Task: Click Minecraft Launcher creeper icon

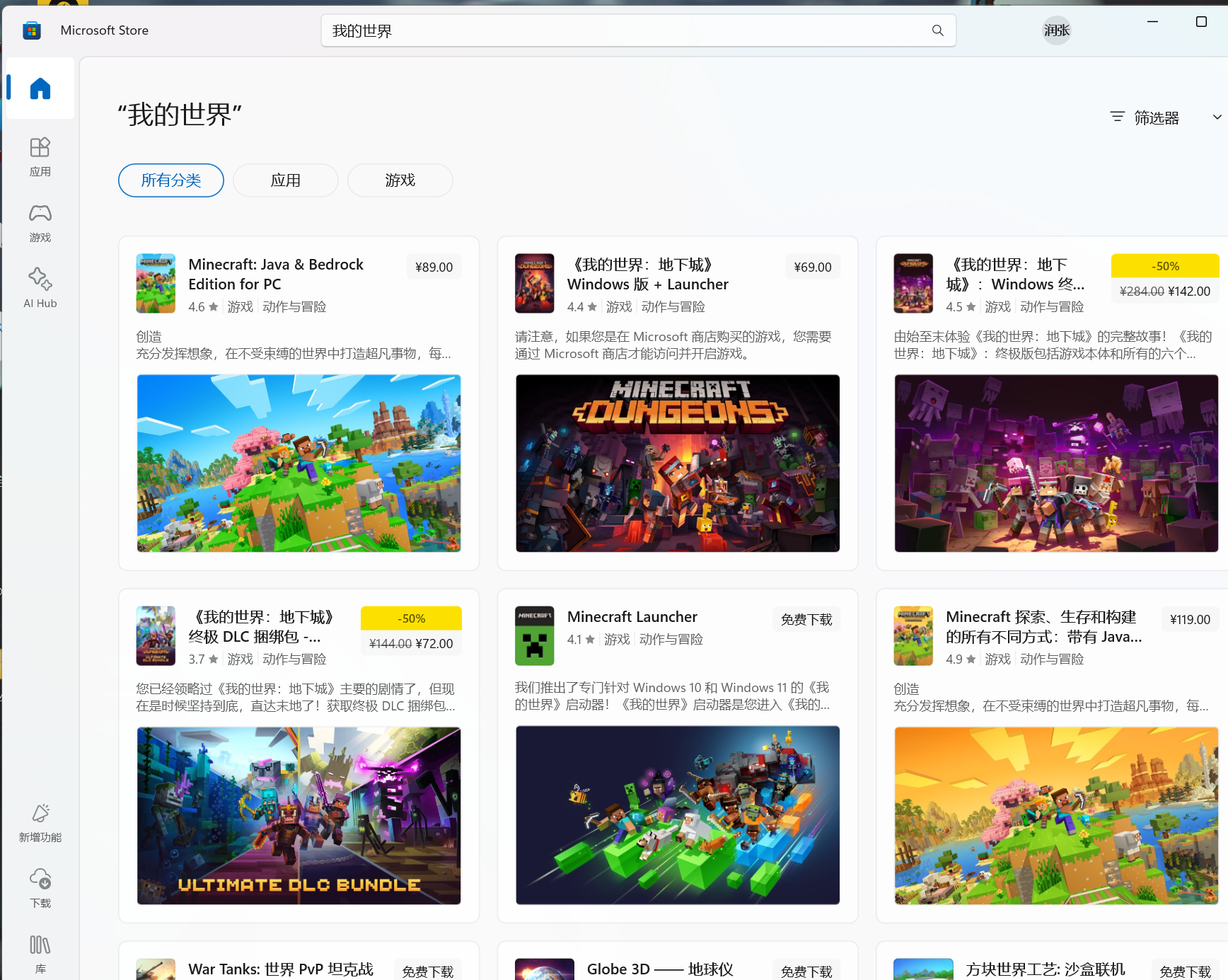Action: click(x=535, y=635)
